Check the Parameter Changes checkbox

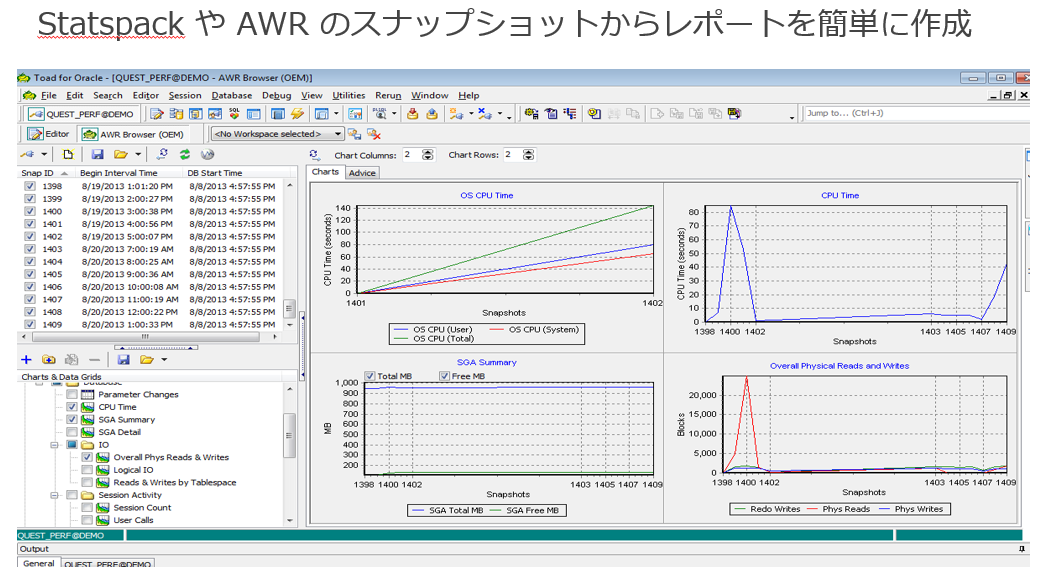click(71, 394)
